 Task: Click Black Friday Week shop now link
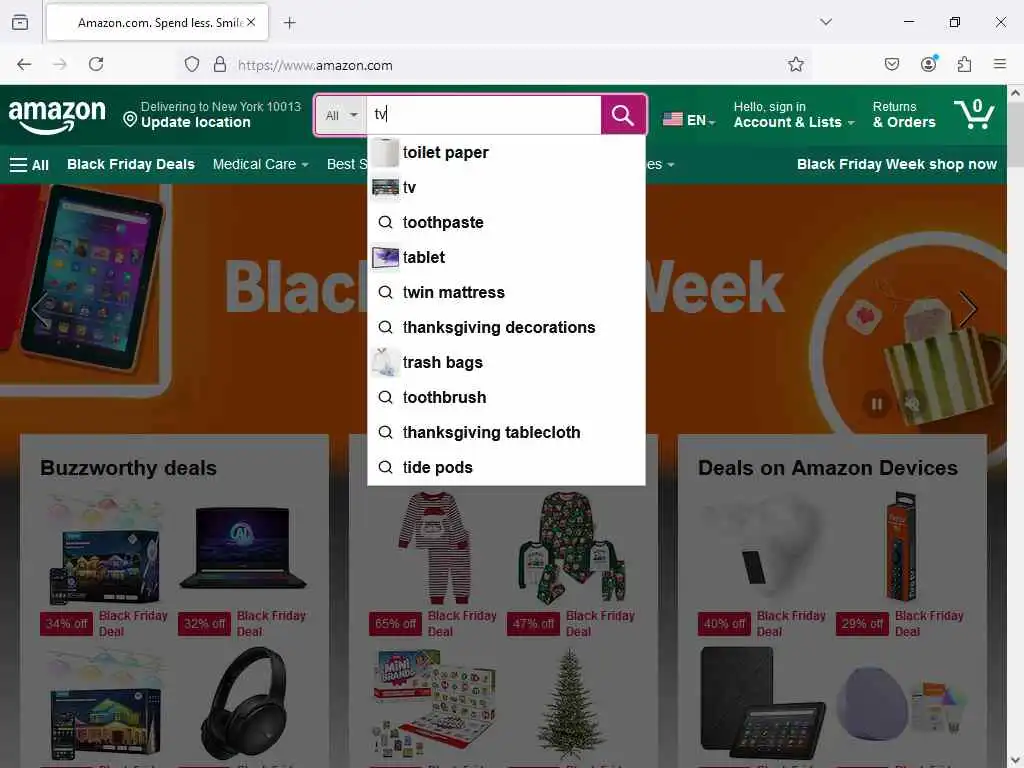point(897,165)
